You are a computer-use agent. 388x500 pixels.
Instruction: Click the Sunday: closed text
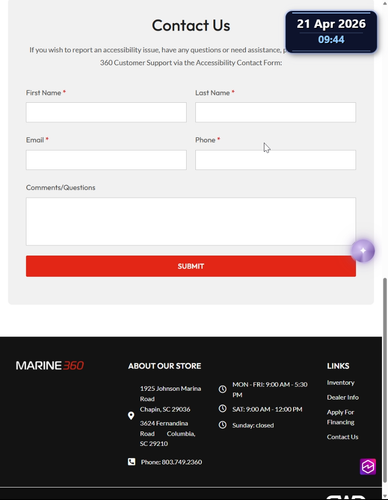[253, 425]
